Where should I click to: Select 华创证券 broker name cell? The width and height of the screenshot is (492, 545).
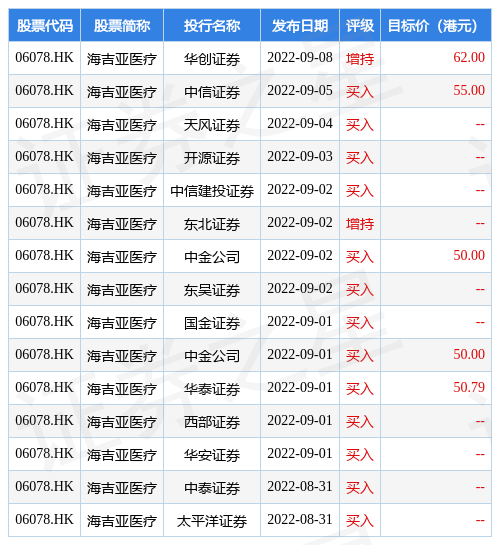[x=212, y=59]
